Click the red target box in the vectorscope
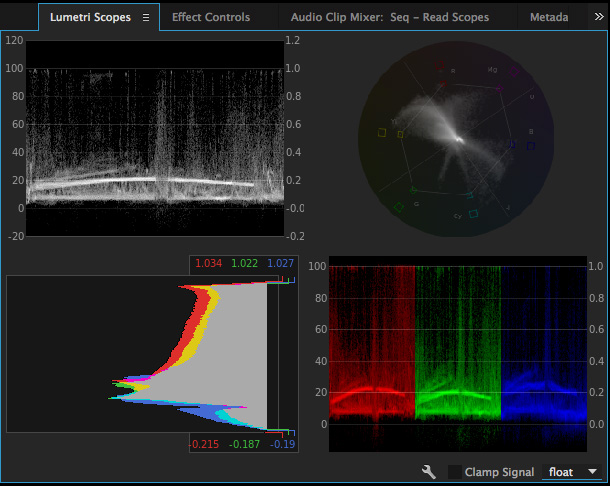 (439, 65)
